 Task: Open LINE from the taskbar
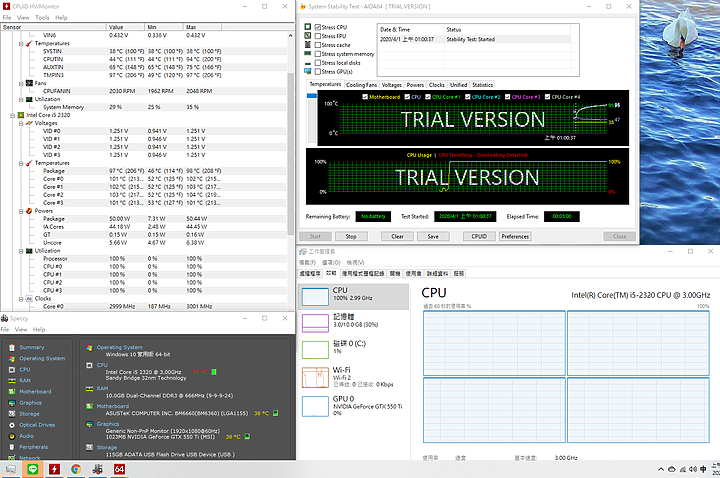coord(33,469)
